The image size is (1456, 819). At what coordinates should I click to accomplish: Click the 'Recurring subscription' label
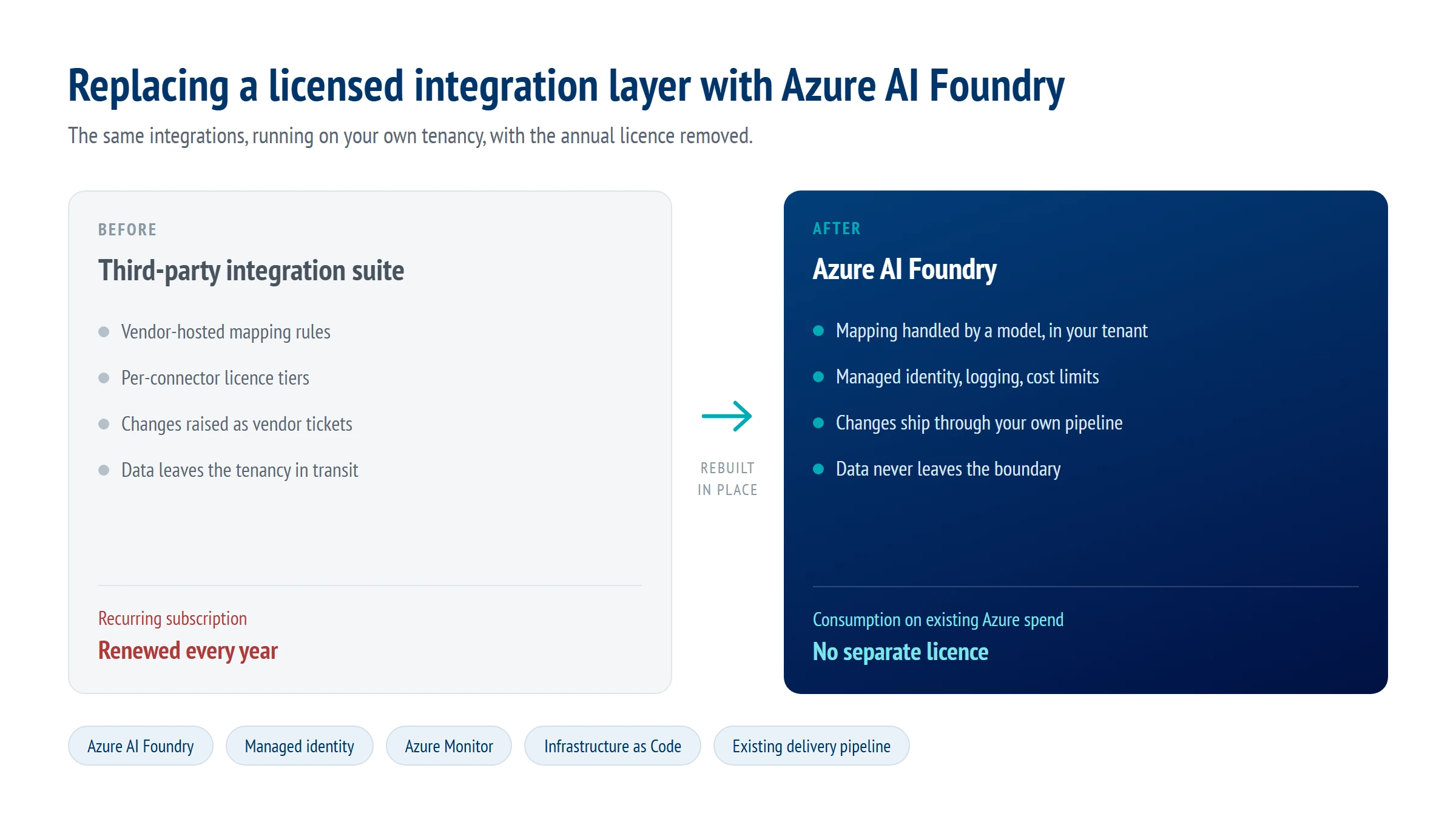tap(172, 618)
